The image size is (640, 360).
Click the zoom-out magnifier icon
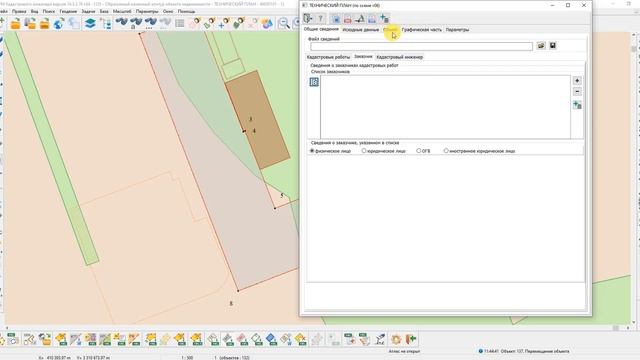(283, 24)
